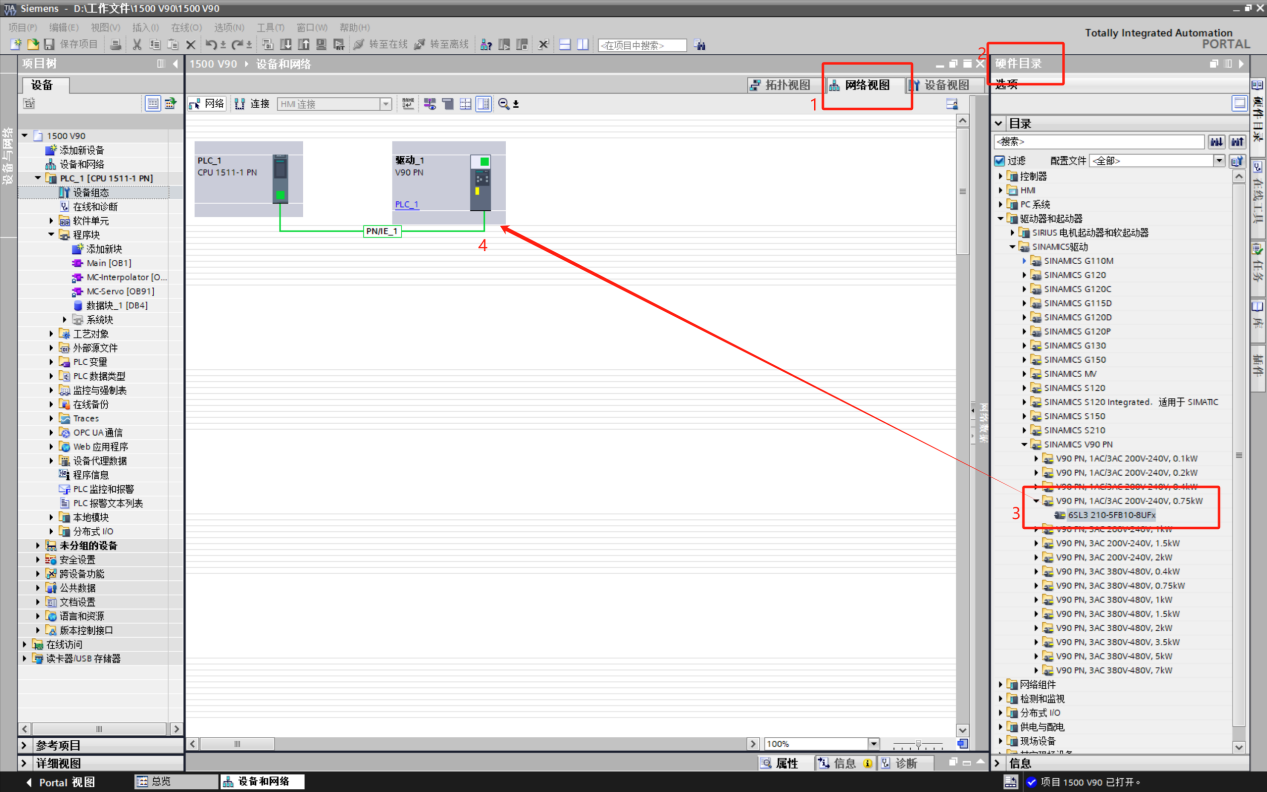Select Main [OB1] block
This screenshot has height=792, width=1267.
coord(108,263)
